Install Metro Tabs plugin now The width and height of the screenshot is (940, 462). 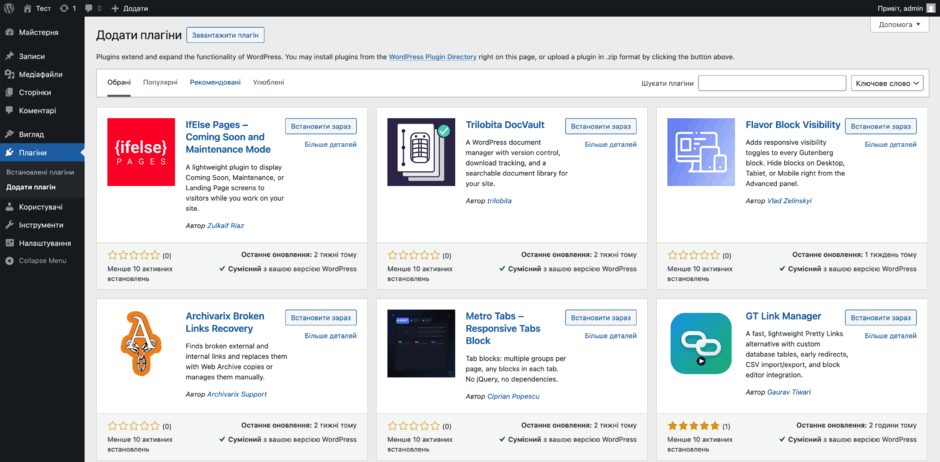pyautogui.click(x=601, y=318)
